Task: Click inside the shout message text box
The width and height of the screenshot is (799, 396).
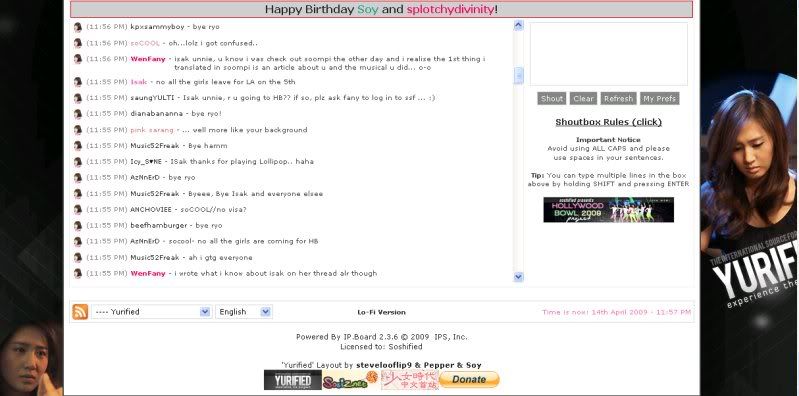Action: [x=608, y=54]
